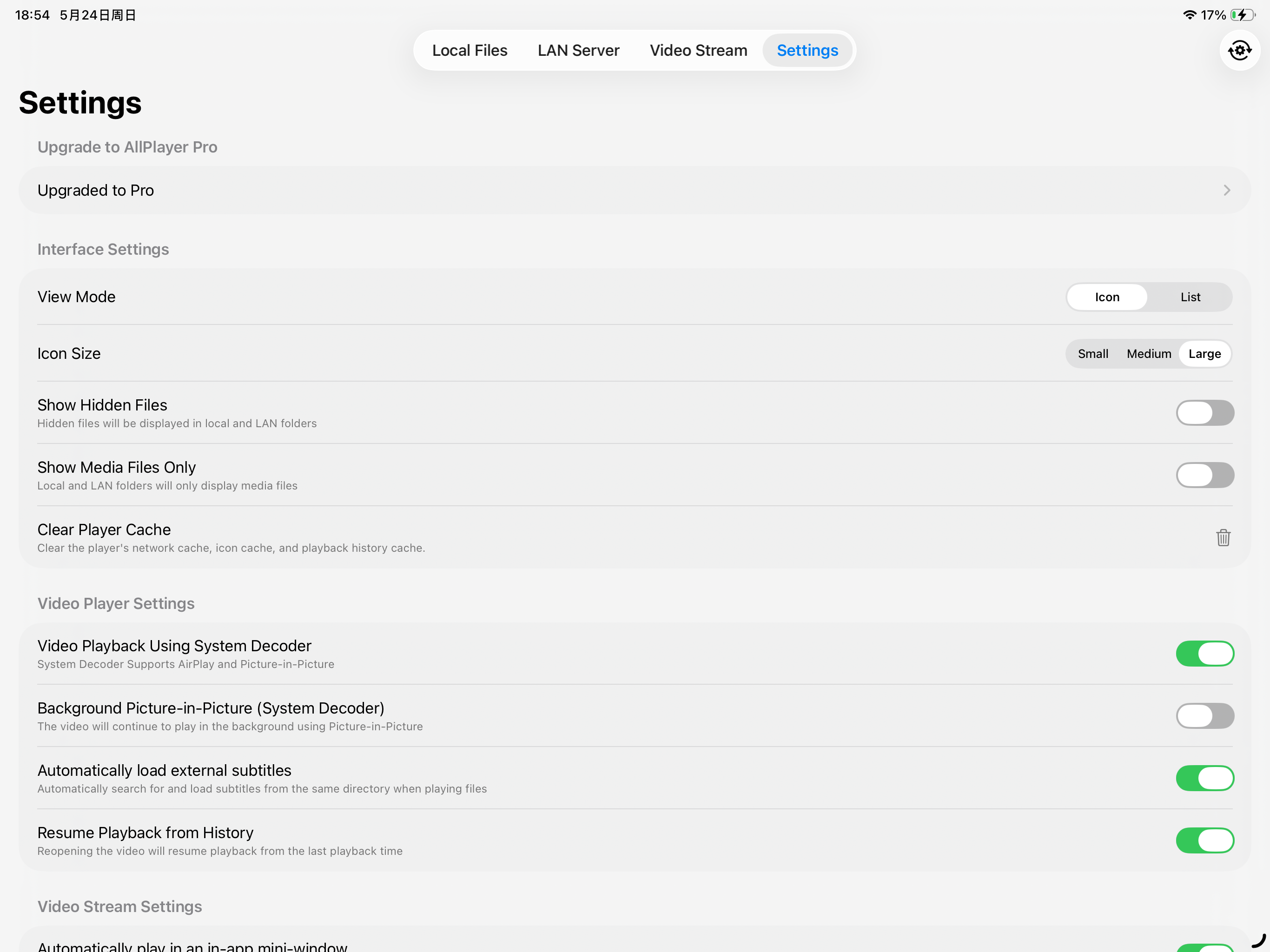The image size is (1270, 952).
Task: Switch to the Local Files tab
Action: pyautogui.click(x=469, y=51)
